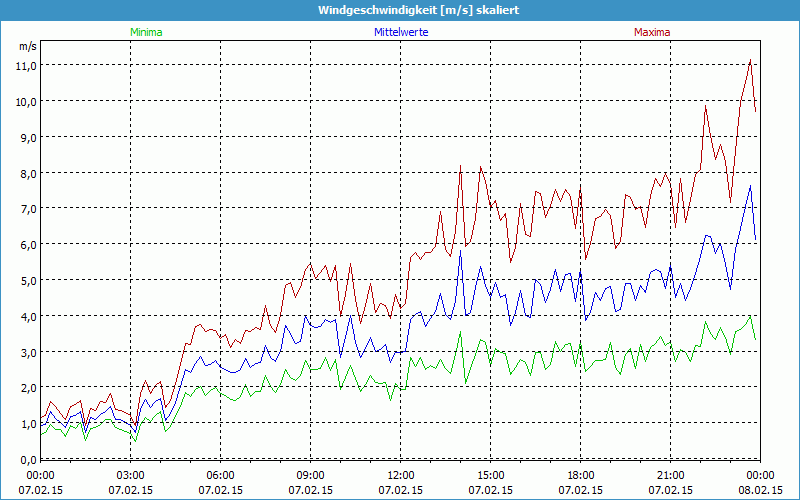Viewport: 800px width, 500px height.
Task: Select the 09:00 time label on the x-axis
Action: click(311, 475)
